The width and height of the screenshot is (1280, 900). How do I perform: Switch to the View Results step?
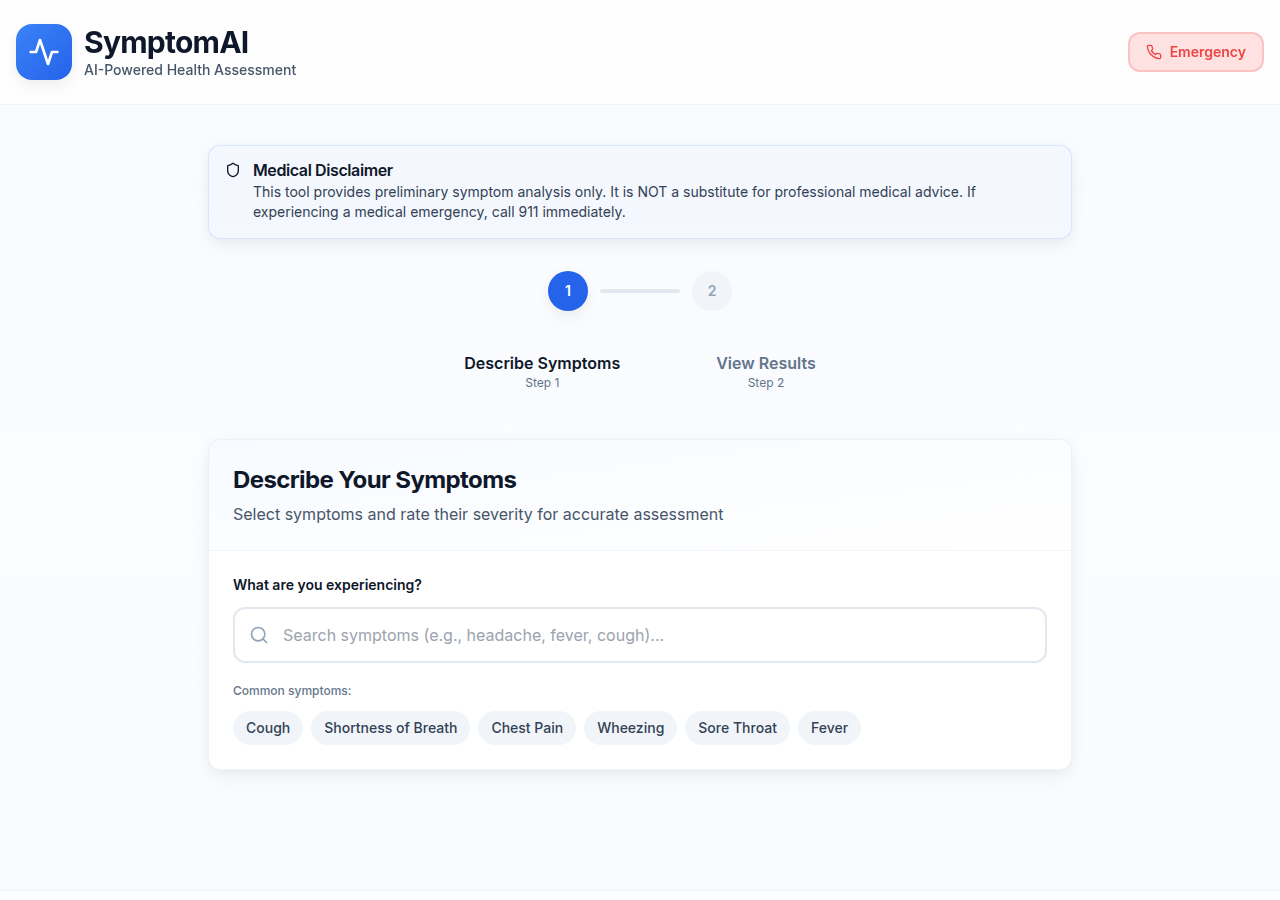[766, 364]
